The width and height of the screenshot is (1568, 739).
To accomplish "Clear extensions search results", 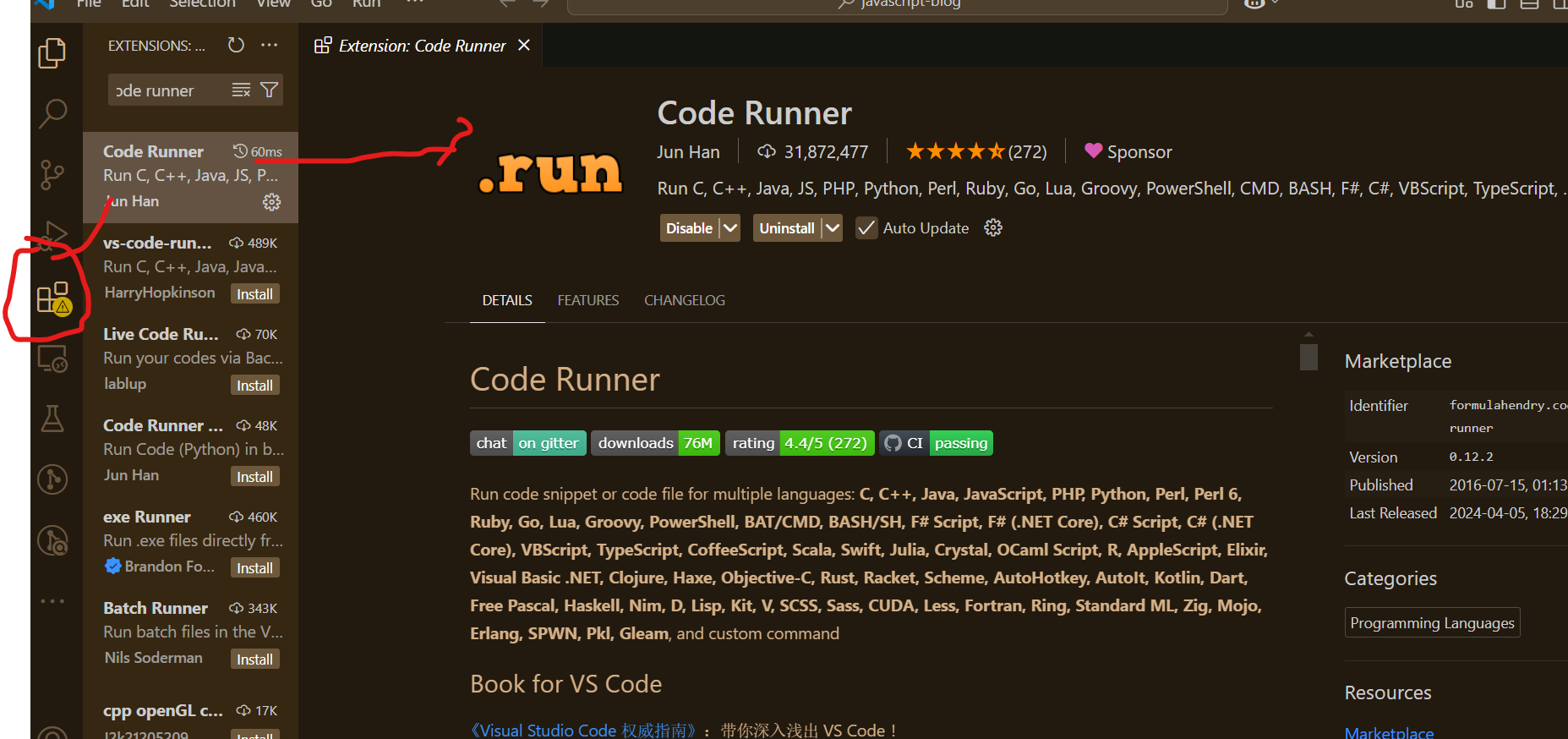I will (241, 90).
